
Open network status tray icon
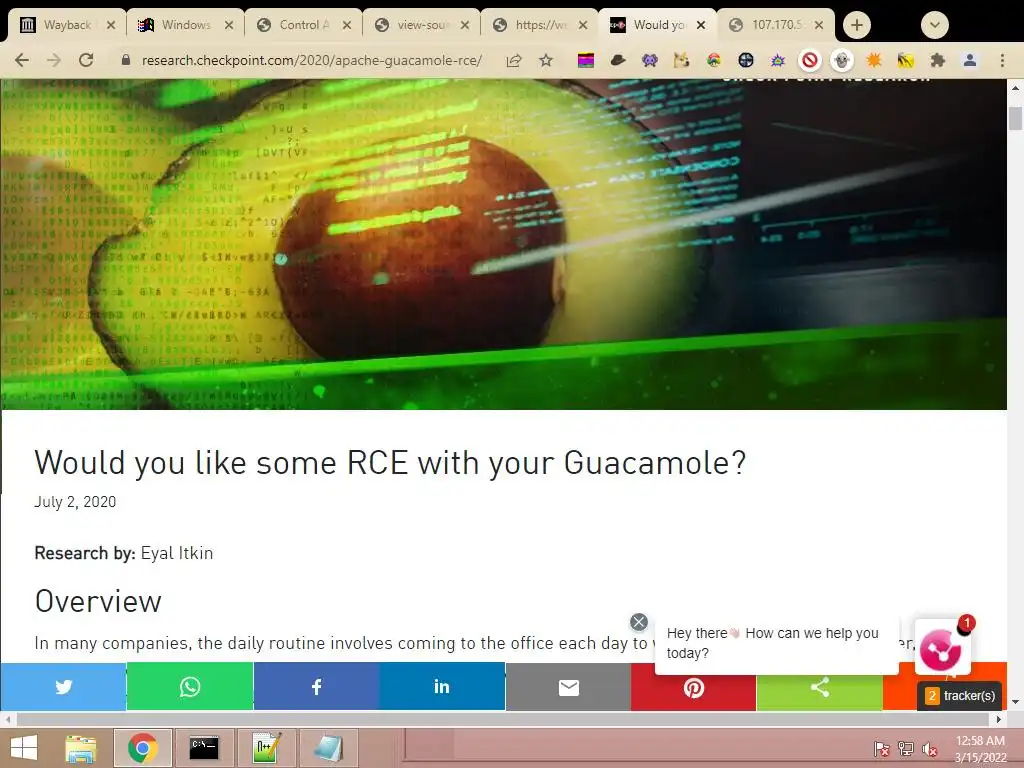(906, 748)
